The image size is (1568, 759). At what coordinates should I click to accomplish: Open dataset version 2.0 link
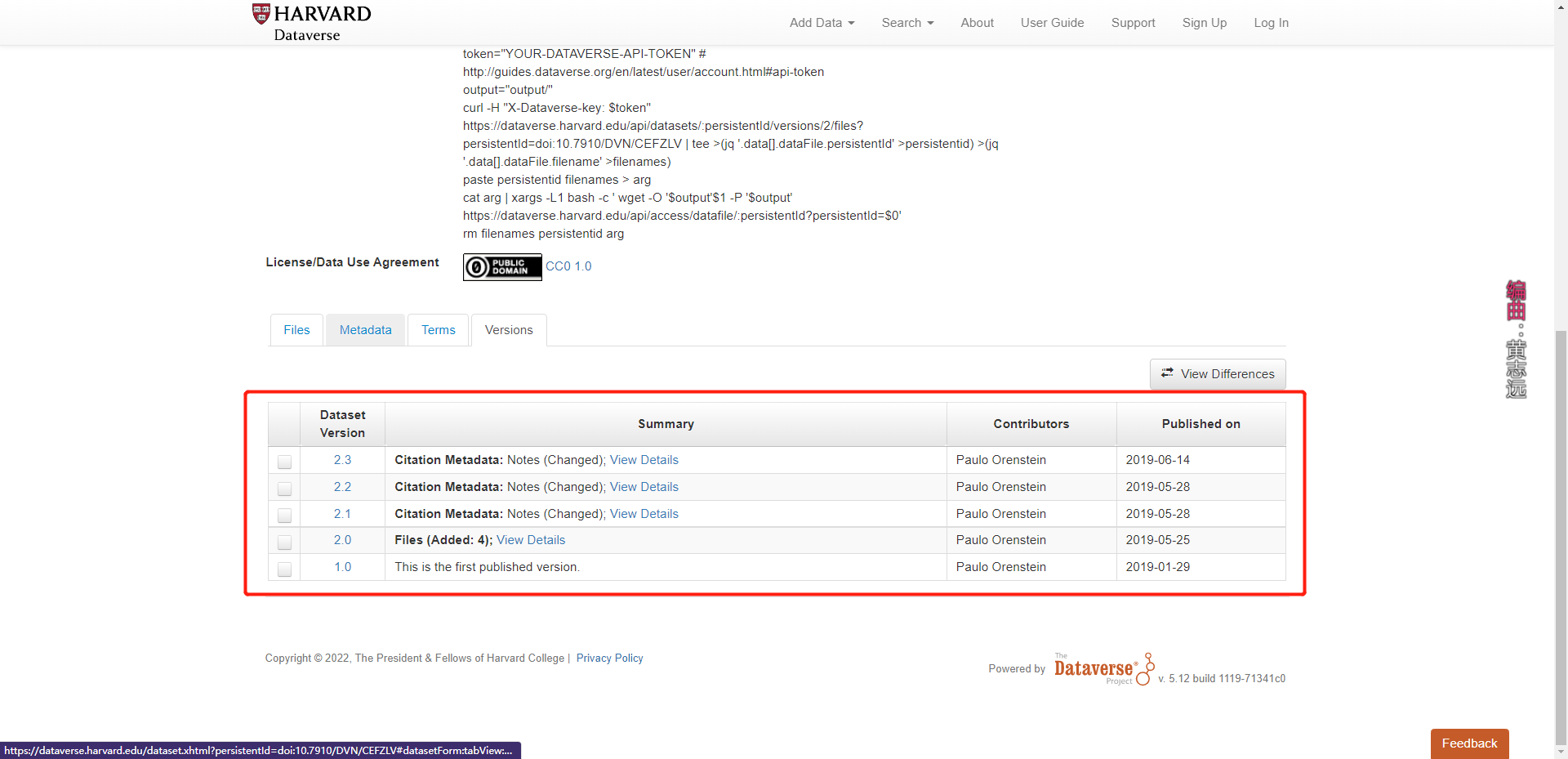tap(342, 540)
